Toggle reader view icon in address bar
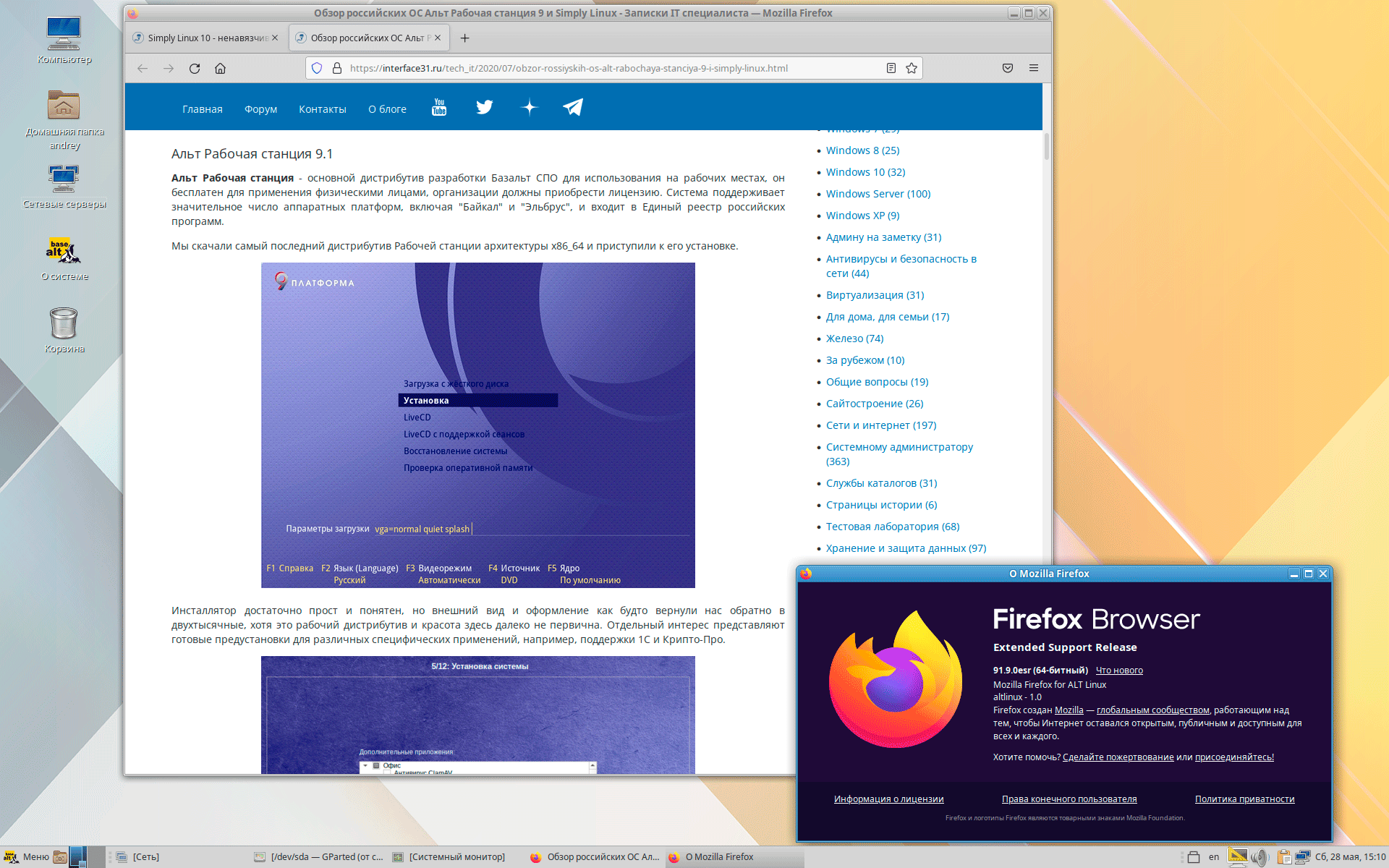The width and height of the screenshot is (1389, 868). click(891, 69)
